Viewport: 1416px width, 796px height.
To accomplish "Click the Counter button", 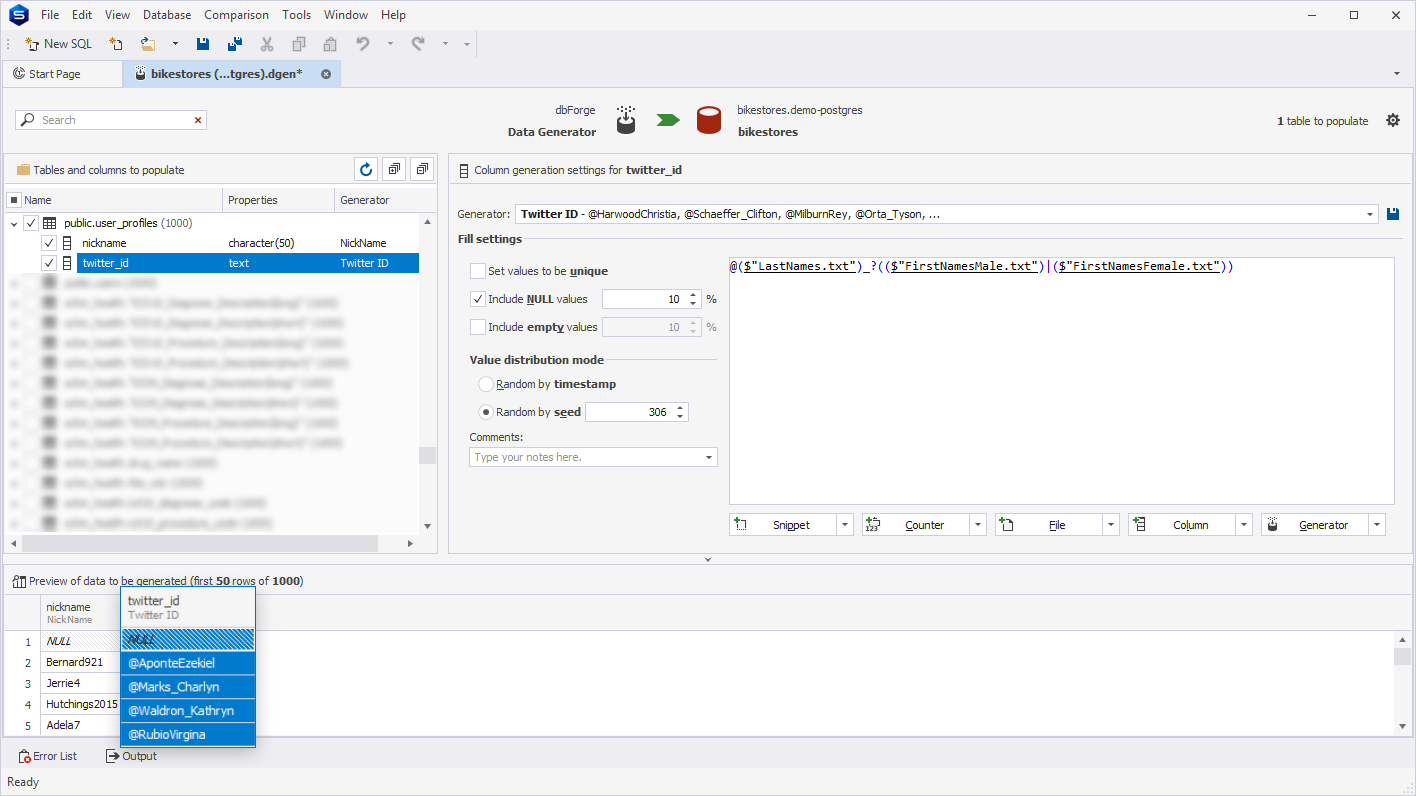I will (915, 525).
